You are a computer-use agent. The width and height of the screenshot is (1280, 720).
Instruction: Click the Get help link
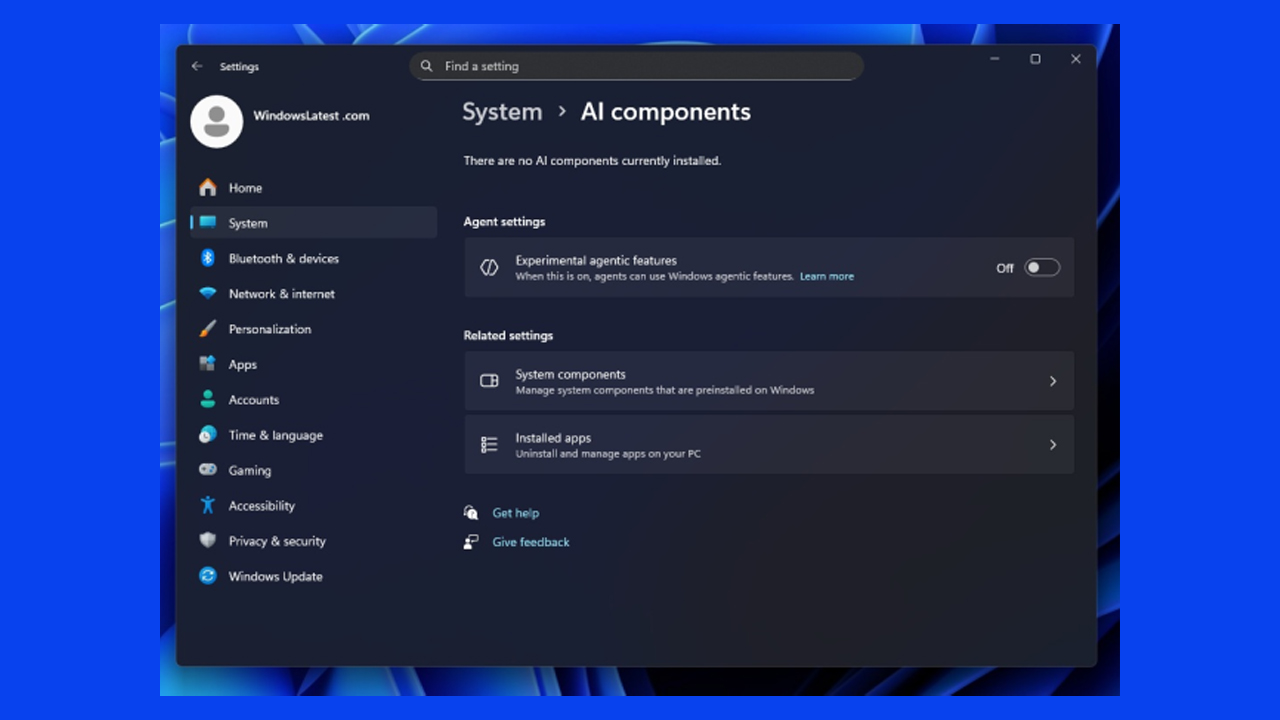pyautogui.click(x=516, y=512)
